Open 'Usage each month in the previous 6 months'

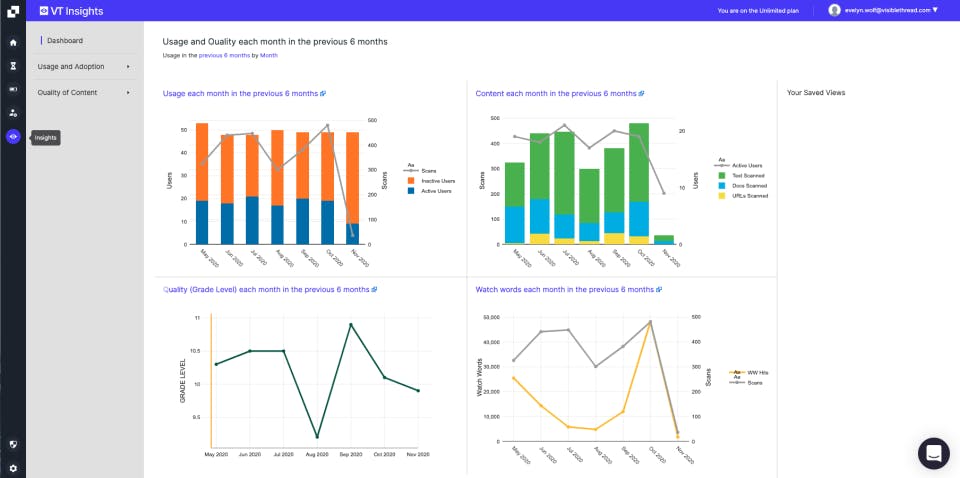coord(240,94)
